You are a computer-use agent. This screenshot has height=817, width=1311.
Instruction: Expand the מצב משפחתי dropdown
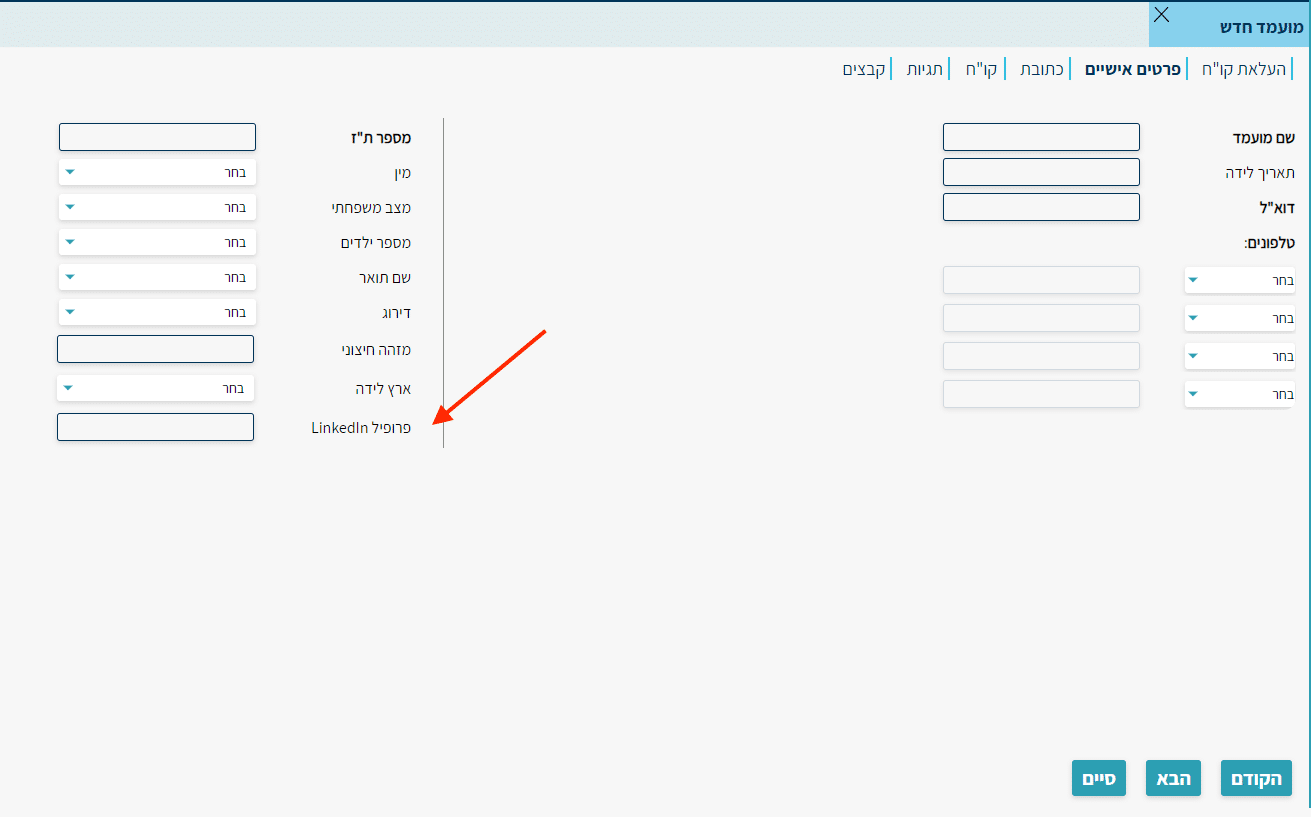(x=157, y=207)
